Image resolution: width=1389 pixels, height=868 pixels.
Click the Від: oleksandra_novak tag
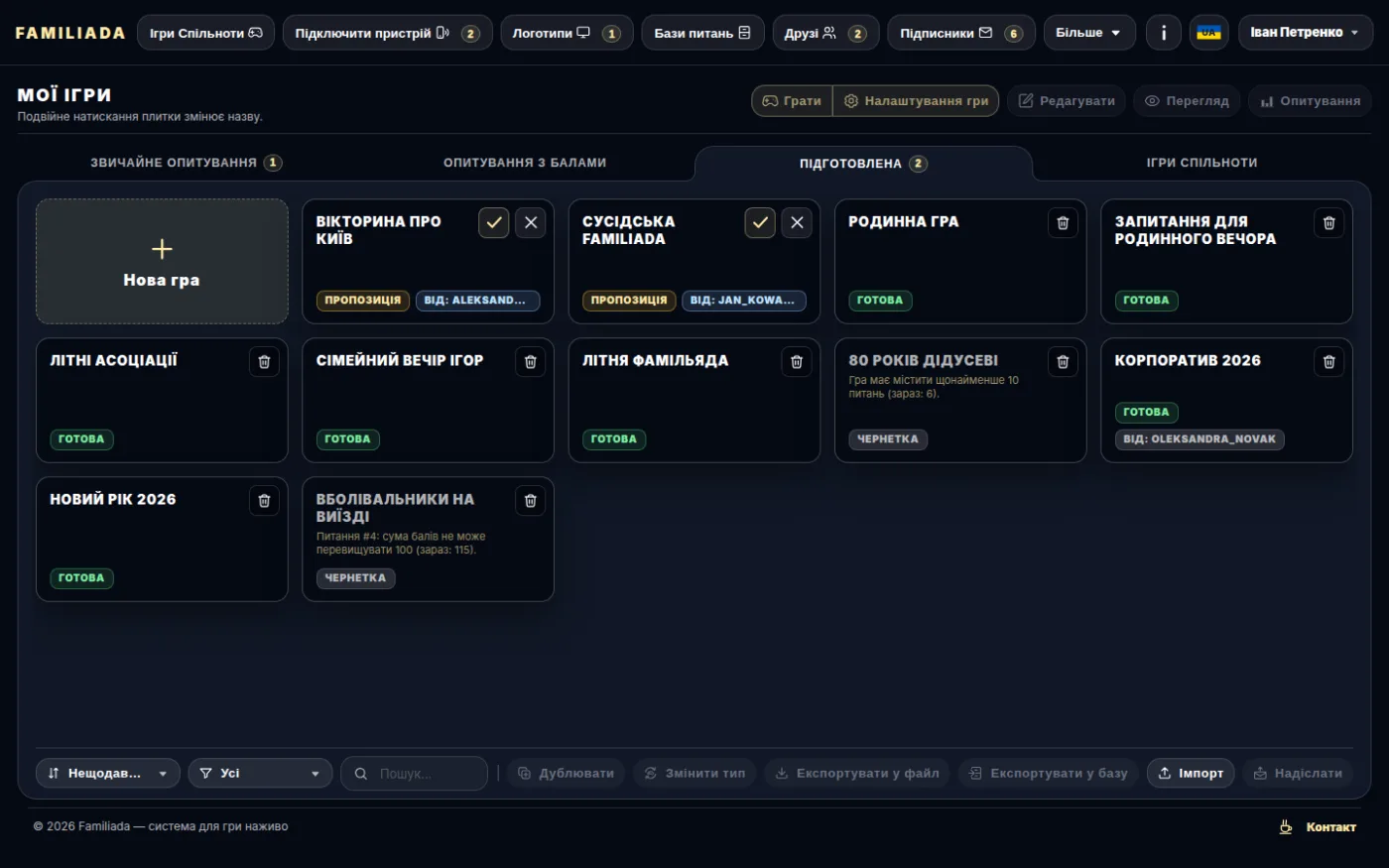pyautogui.click(x=1200, y=439)
